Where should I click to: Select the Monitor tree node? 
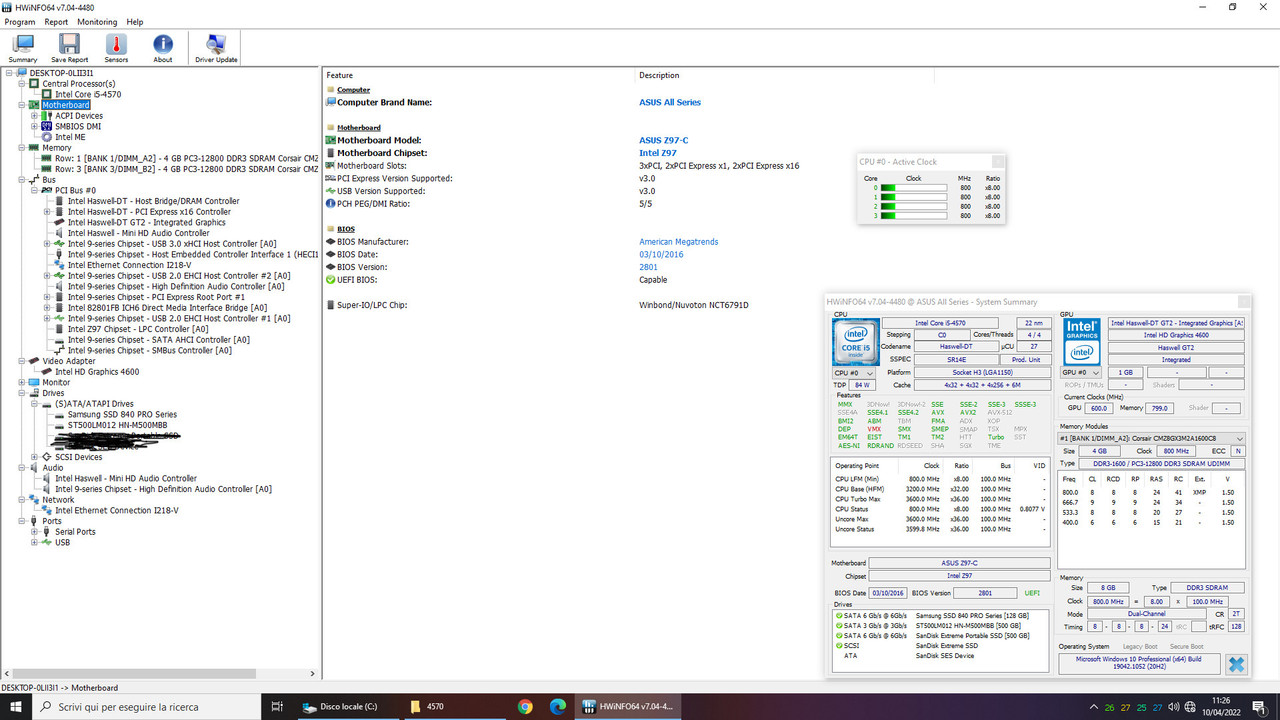click(56, 382)
